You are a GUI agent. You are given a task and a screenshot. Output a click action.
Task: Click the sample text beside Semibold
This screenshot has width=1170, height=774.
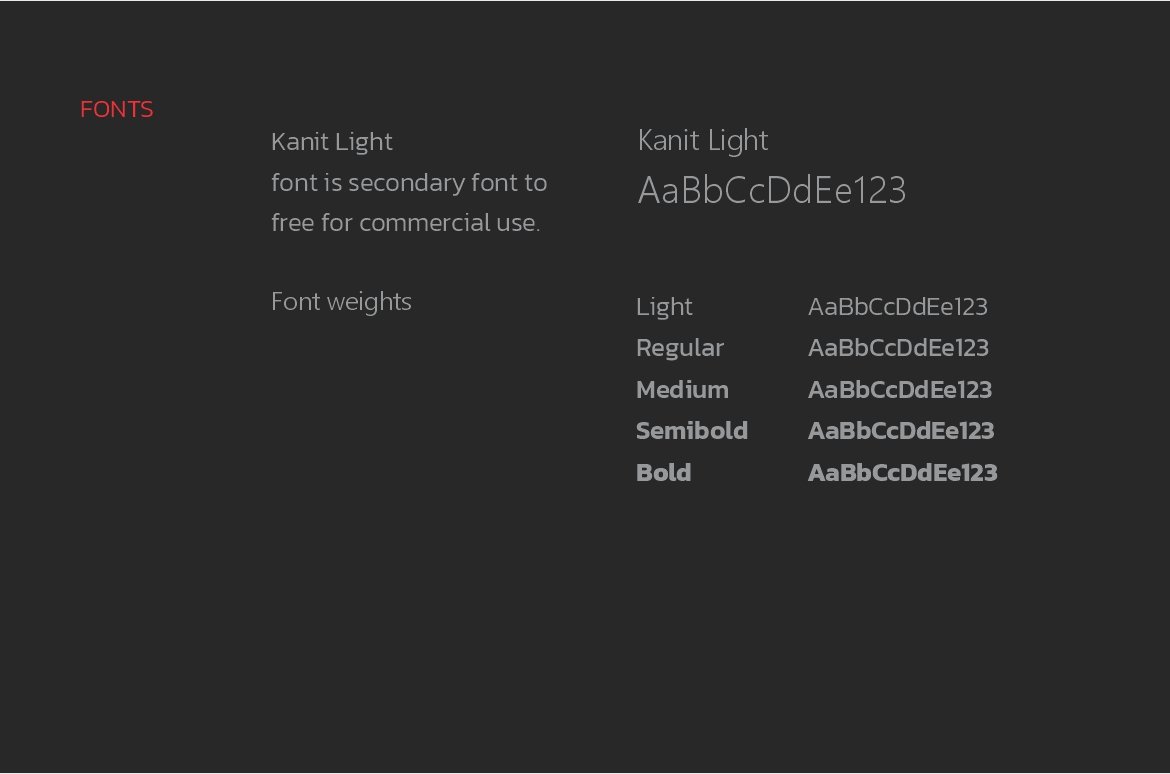tap(901, 431)
